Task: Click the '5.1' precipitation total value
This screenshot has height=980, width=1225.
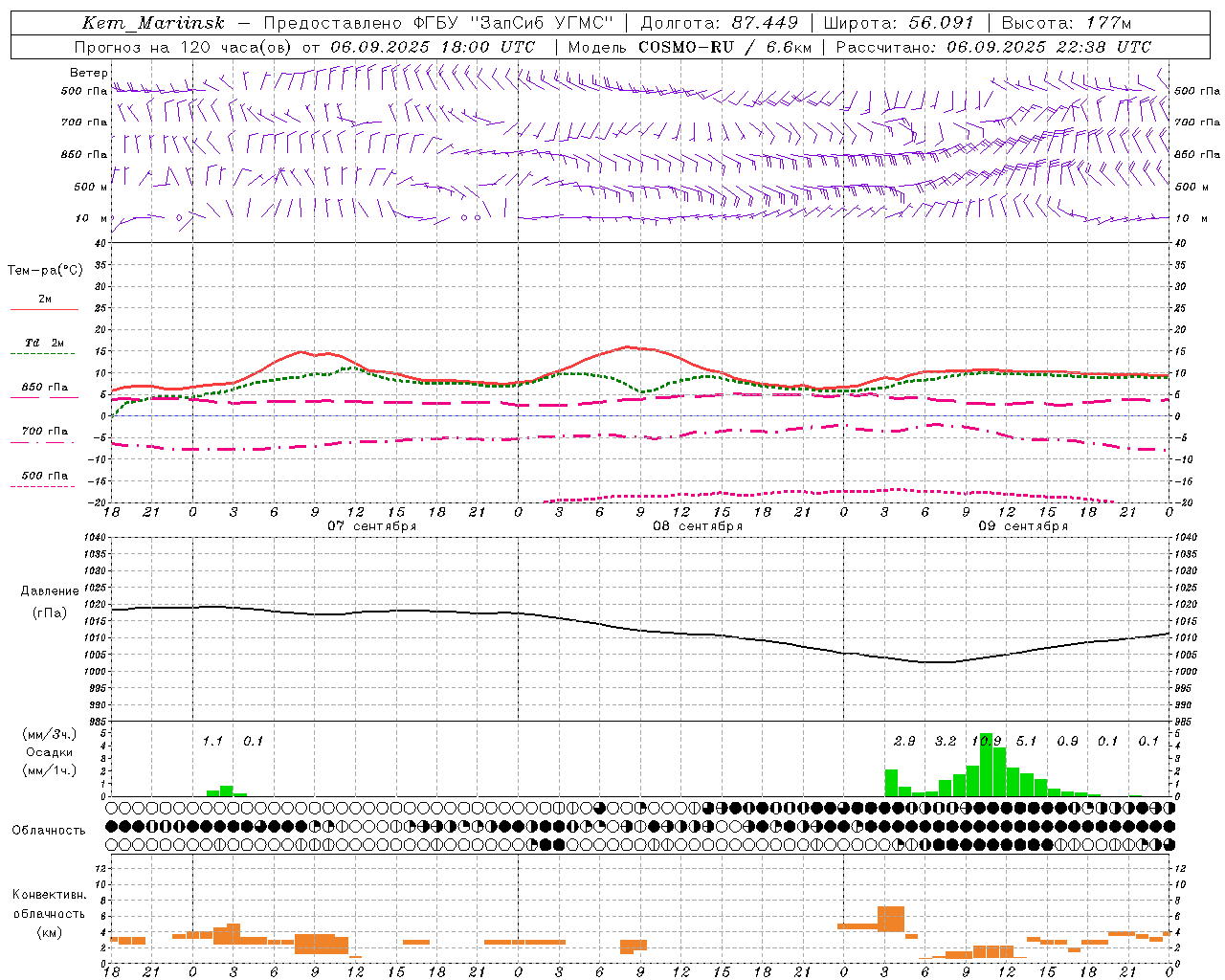Action: click(1027, 741)
